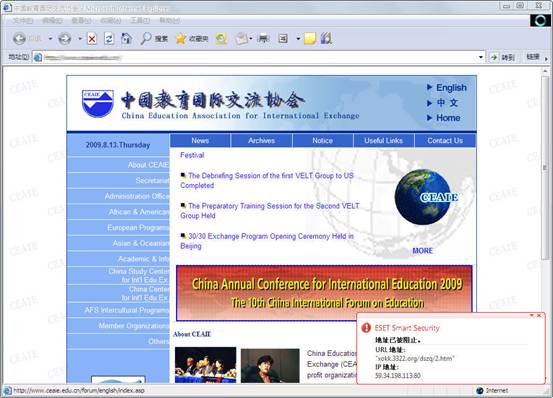This screenshot has width=553, height=398.
Task: Open the News tab on CEAIE site
Action: (x=200, y=140)
